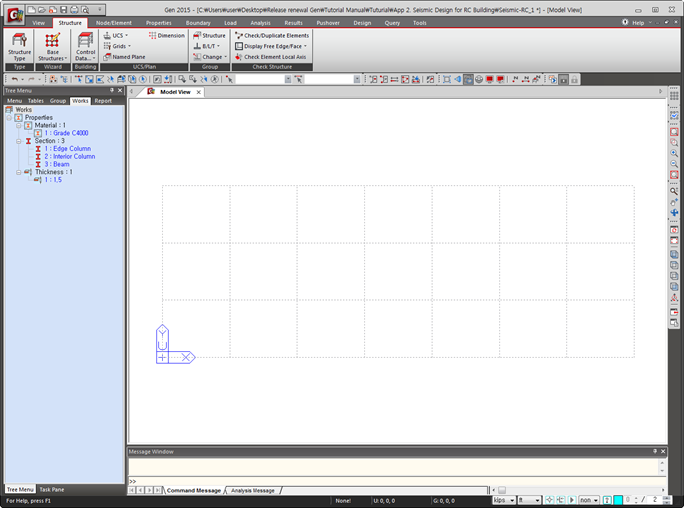Collapse the Section tree node

click(x=18, y=141)
